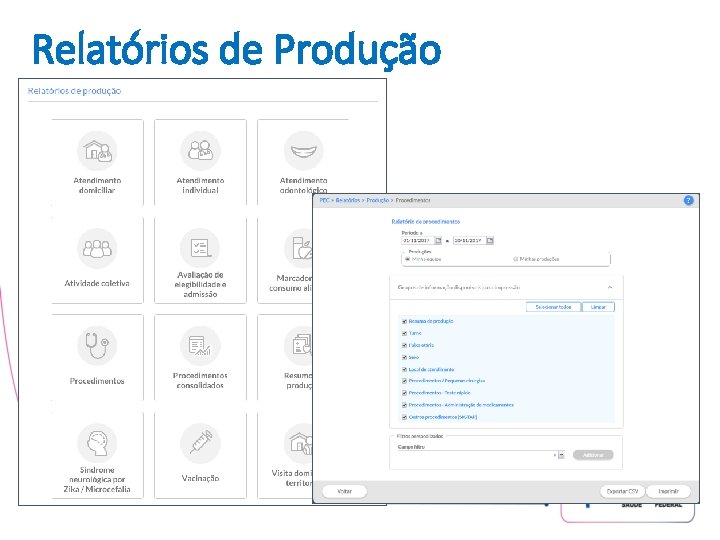Screen dimensions: 720x540
Task: Toggle the Turno checkbox
Action: [x=405, y=333]
